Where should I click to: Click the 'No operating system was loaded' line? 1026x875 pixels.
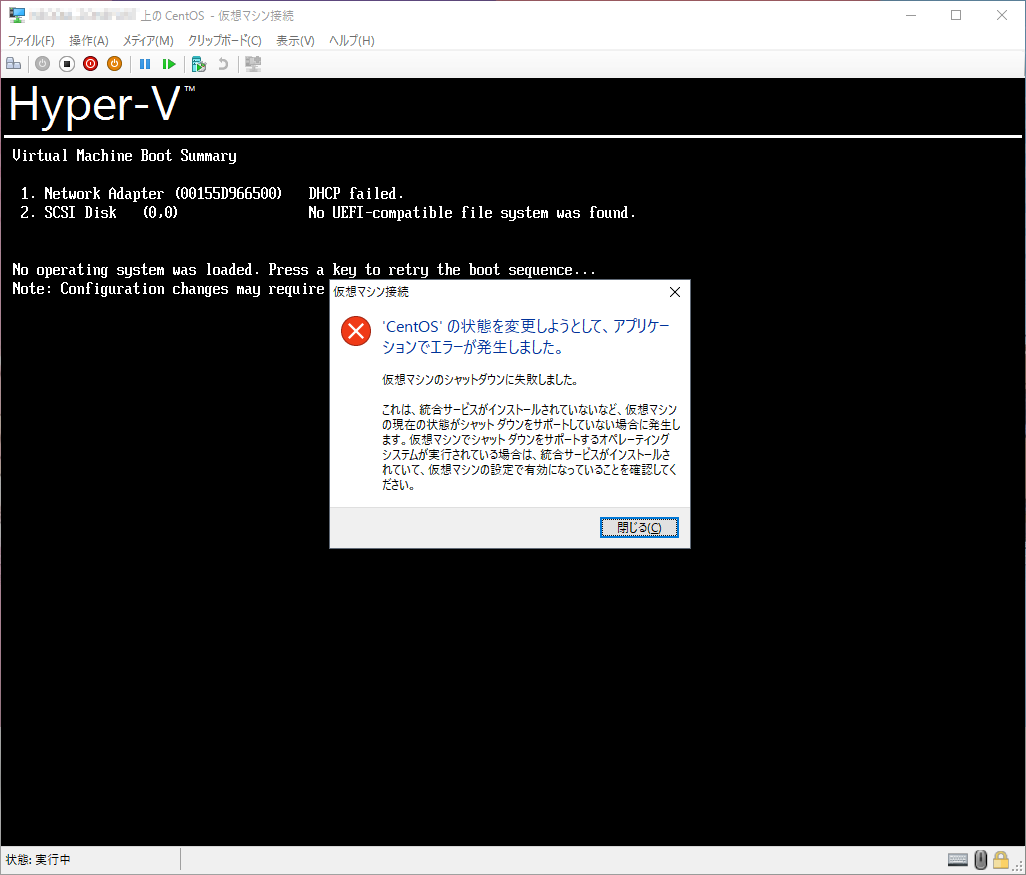304,270
